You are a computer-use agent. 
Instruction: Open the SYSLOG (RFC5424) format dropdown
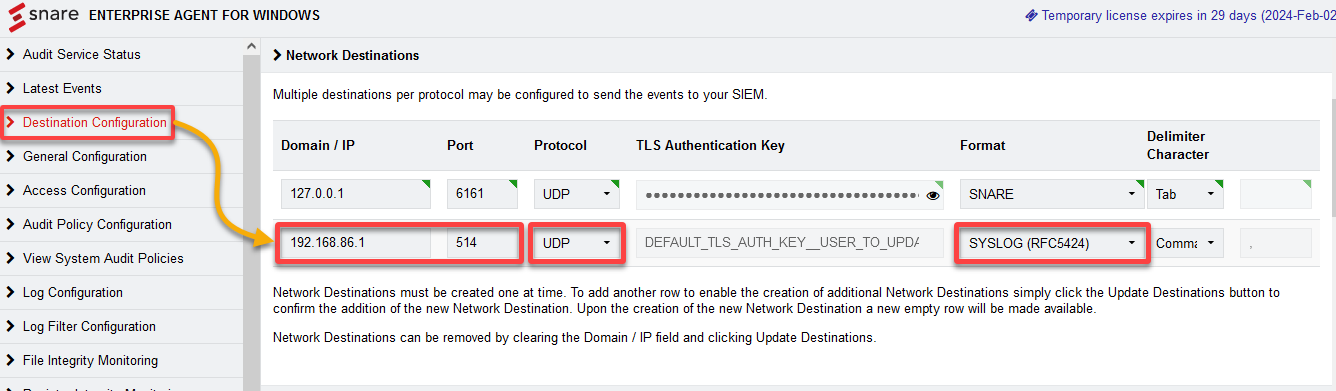point(1049,243)
